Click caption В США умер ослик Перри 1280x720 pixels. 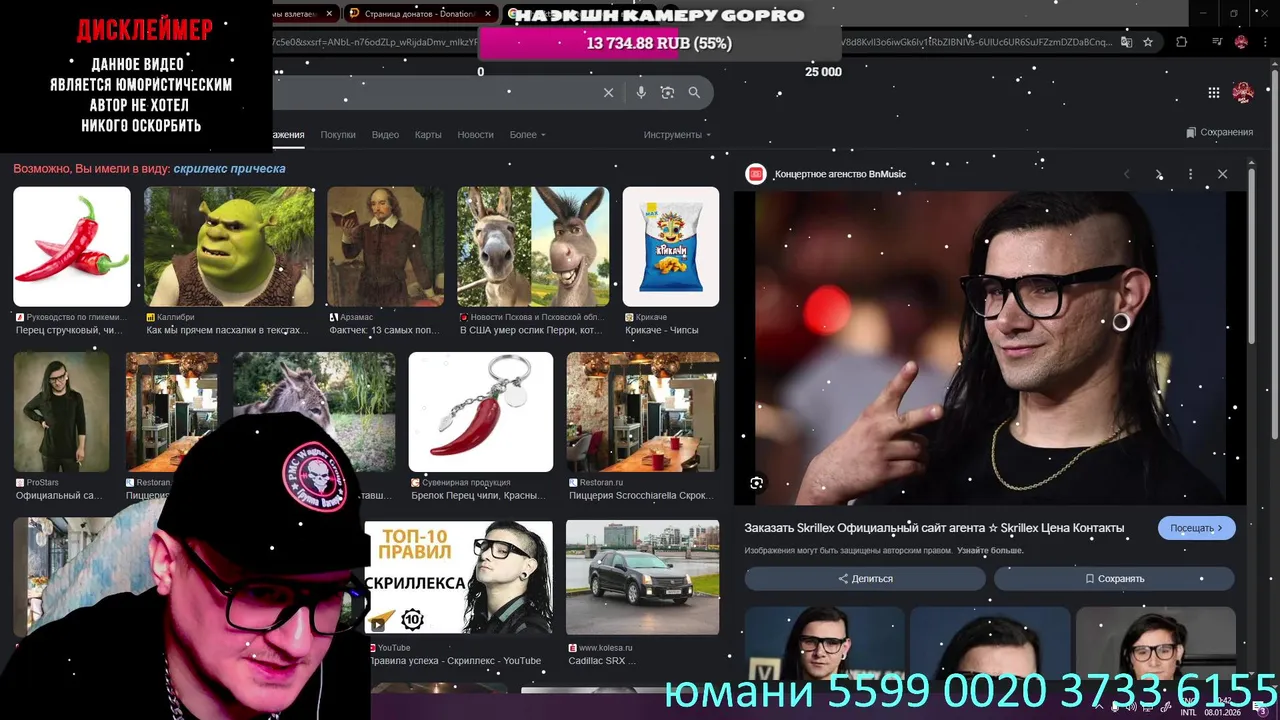531,330
